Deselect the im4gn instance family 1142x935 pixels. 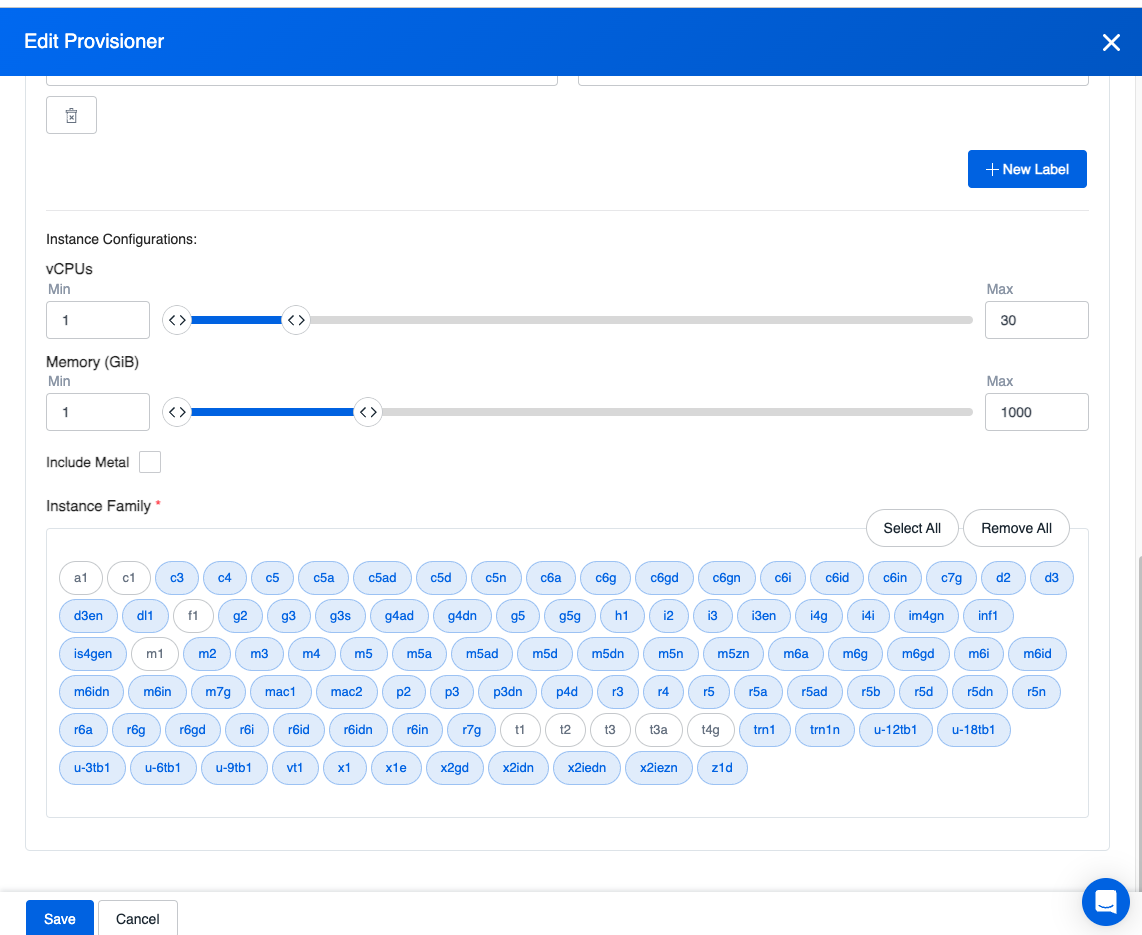[926, 615]
